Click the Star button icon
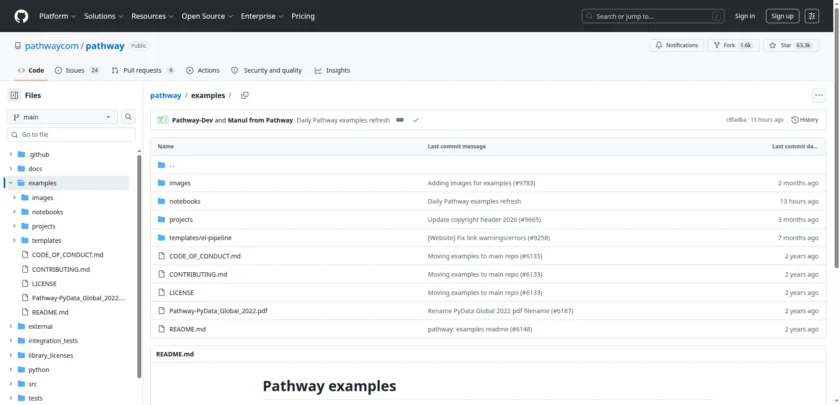The image size is (840, 405). click(772, 46)
